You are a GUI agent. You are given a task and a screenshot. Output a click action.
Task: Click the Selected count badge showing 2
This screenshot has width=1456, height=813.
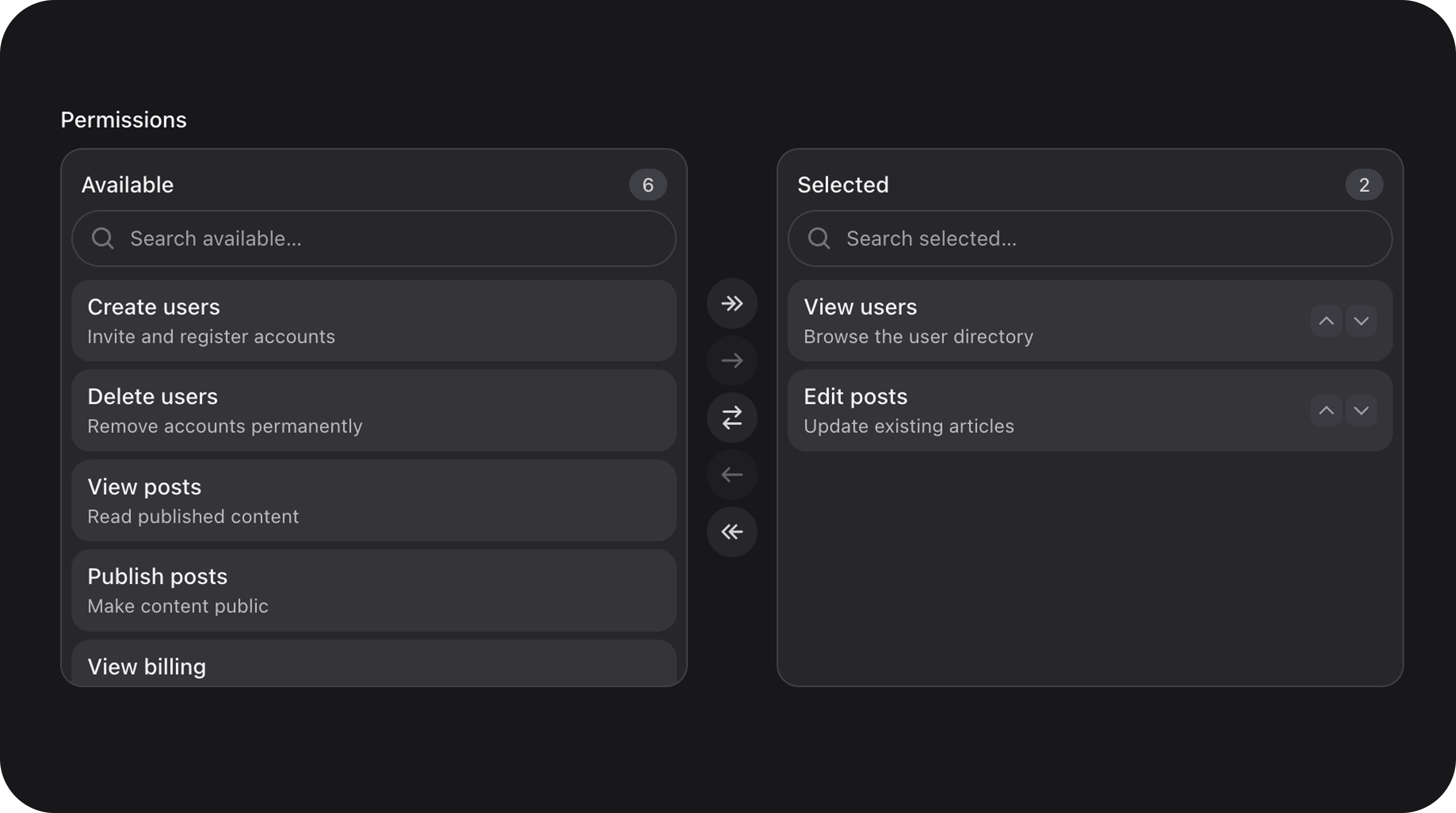coord(1364,185)
